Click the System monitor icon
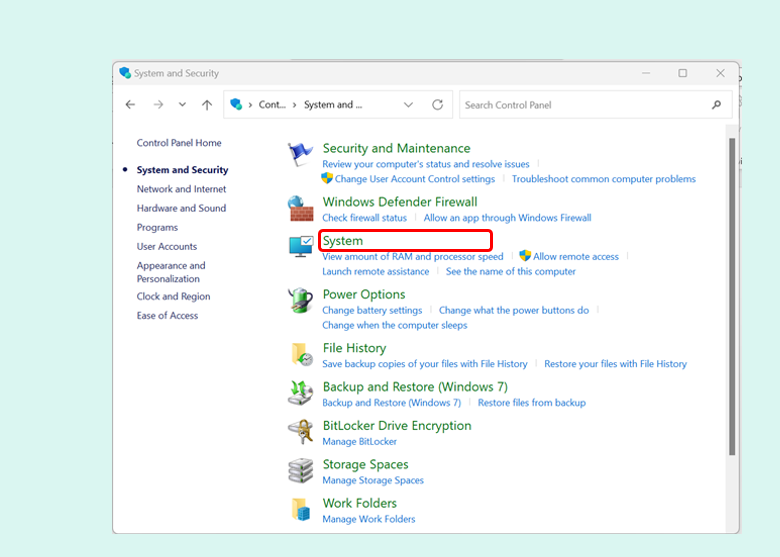This screenshot has height=557, width=780. 300,246
